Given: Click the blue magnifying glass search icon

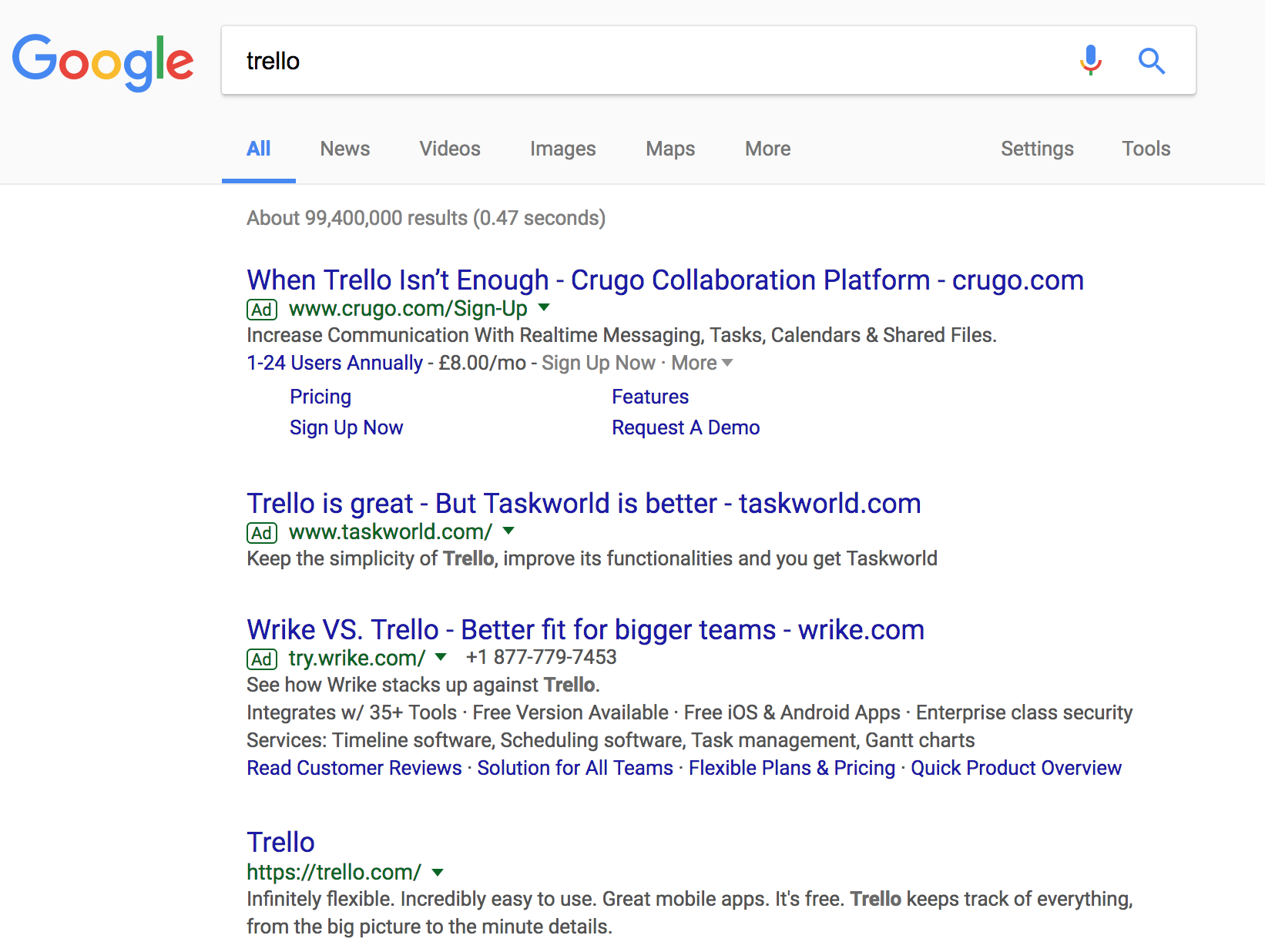Looking at the screenshot, I should (1151, 60).
